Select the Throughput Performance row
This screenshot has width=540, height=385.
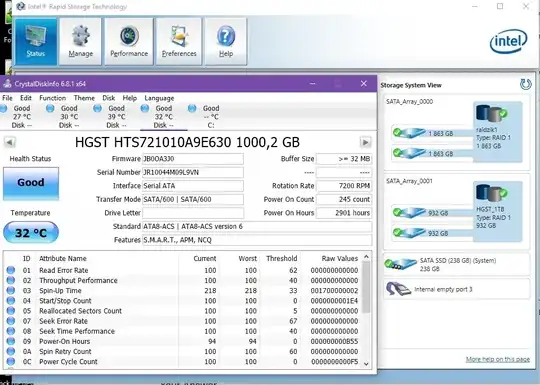(x=183, y=280)
